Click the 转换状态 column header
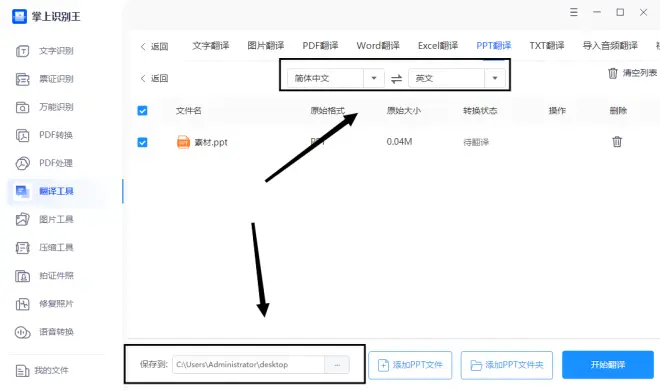 (x=480, y=111)
